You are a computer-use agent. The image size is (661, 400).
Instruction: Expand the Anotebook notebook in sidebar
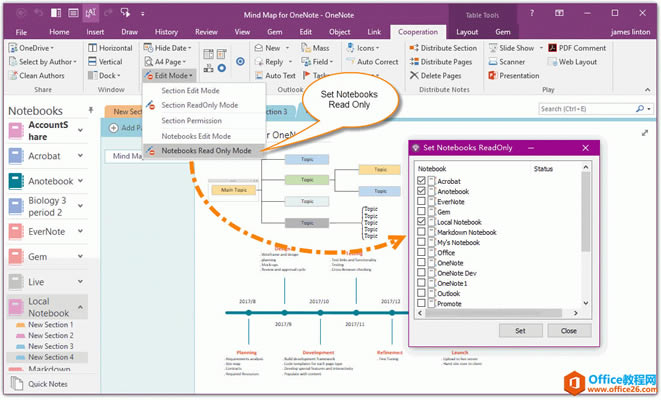[80, 181]
